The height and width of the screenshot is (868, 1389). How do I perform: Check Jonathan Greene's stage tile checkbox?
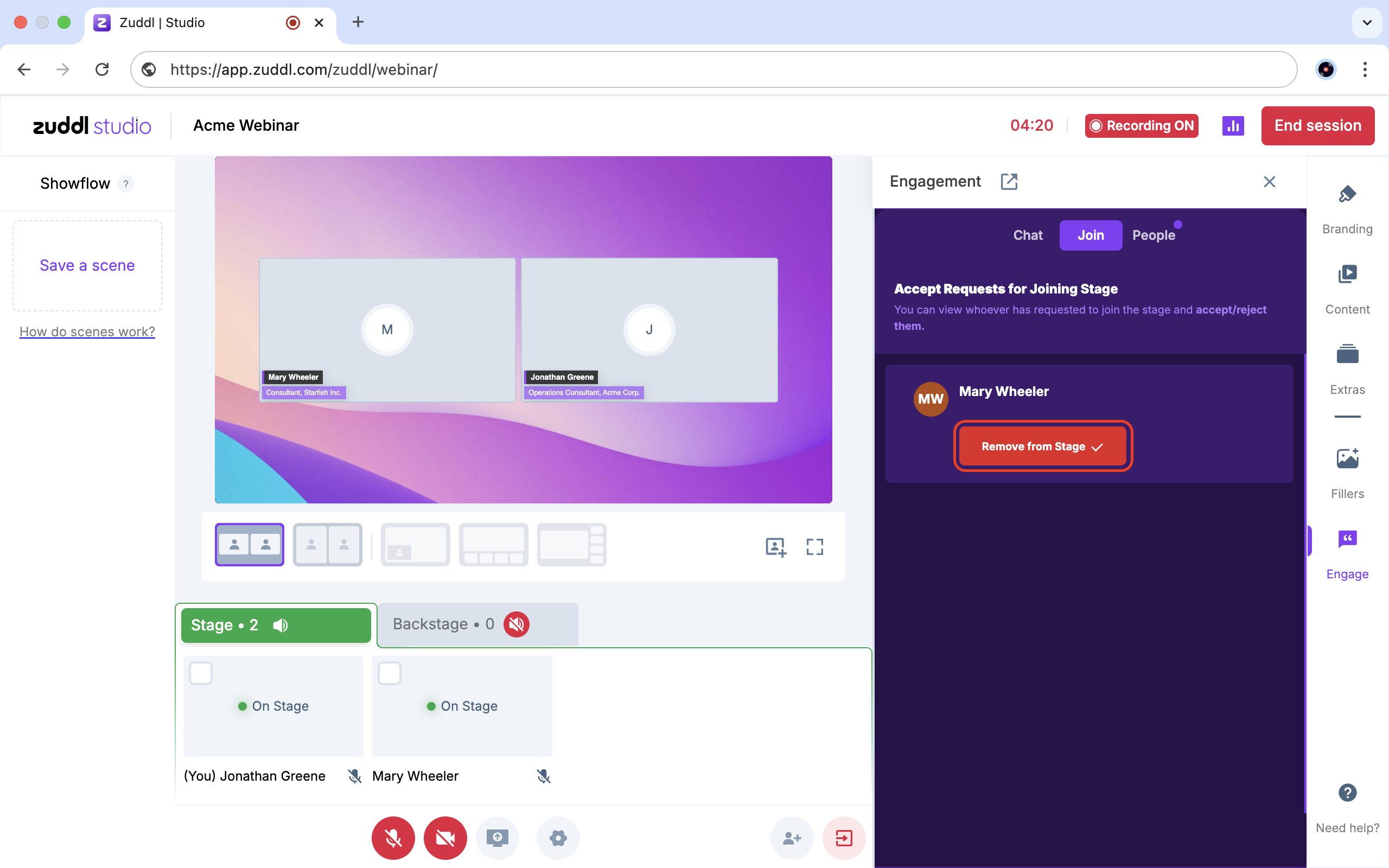coord(201,673)
